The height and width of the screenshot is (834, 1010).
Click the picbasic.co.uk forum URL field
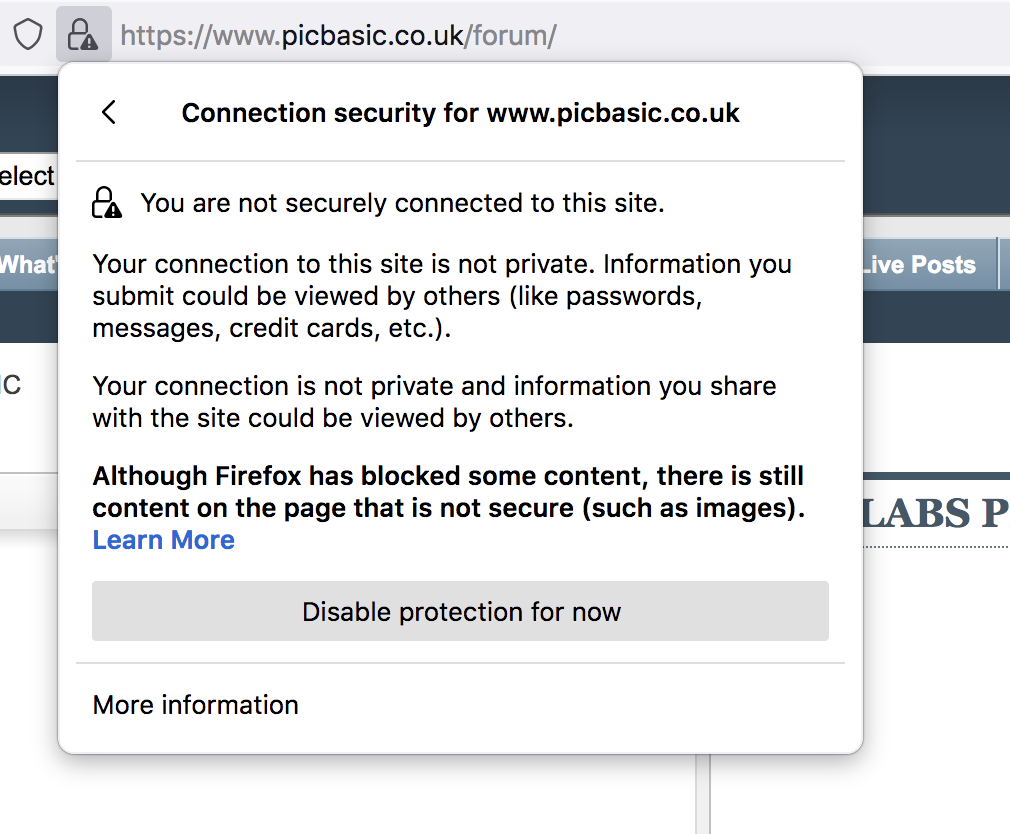[338, 37]
